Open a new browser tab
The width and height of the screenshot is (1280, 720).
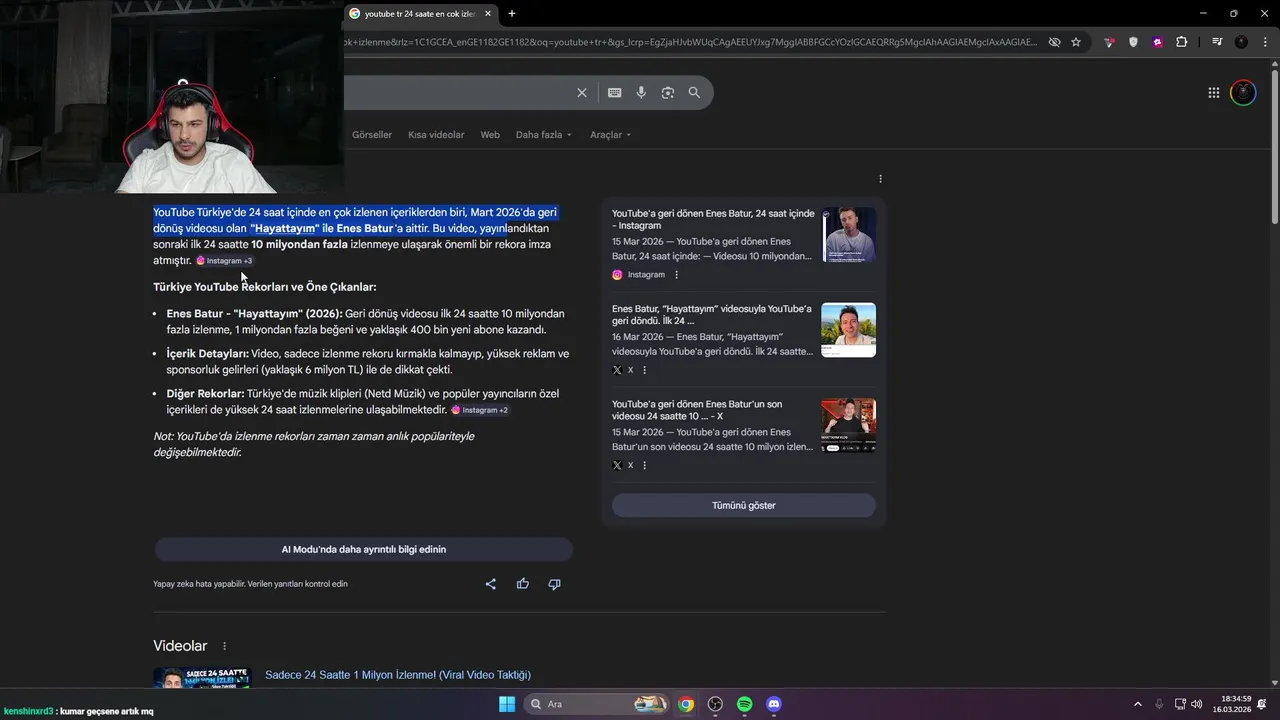click(x=512, y=14)
